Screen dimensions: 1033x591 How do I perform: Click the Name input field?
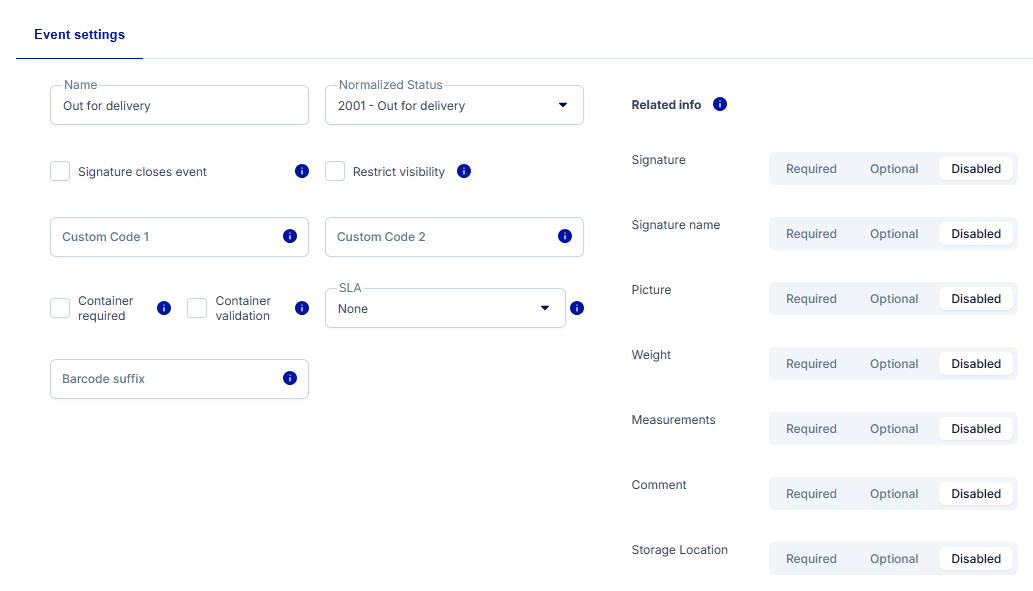tap(179, 105)
